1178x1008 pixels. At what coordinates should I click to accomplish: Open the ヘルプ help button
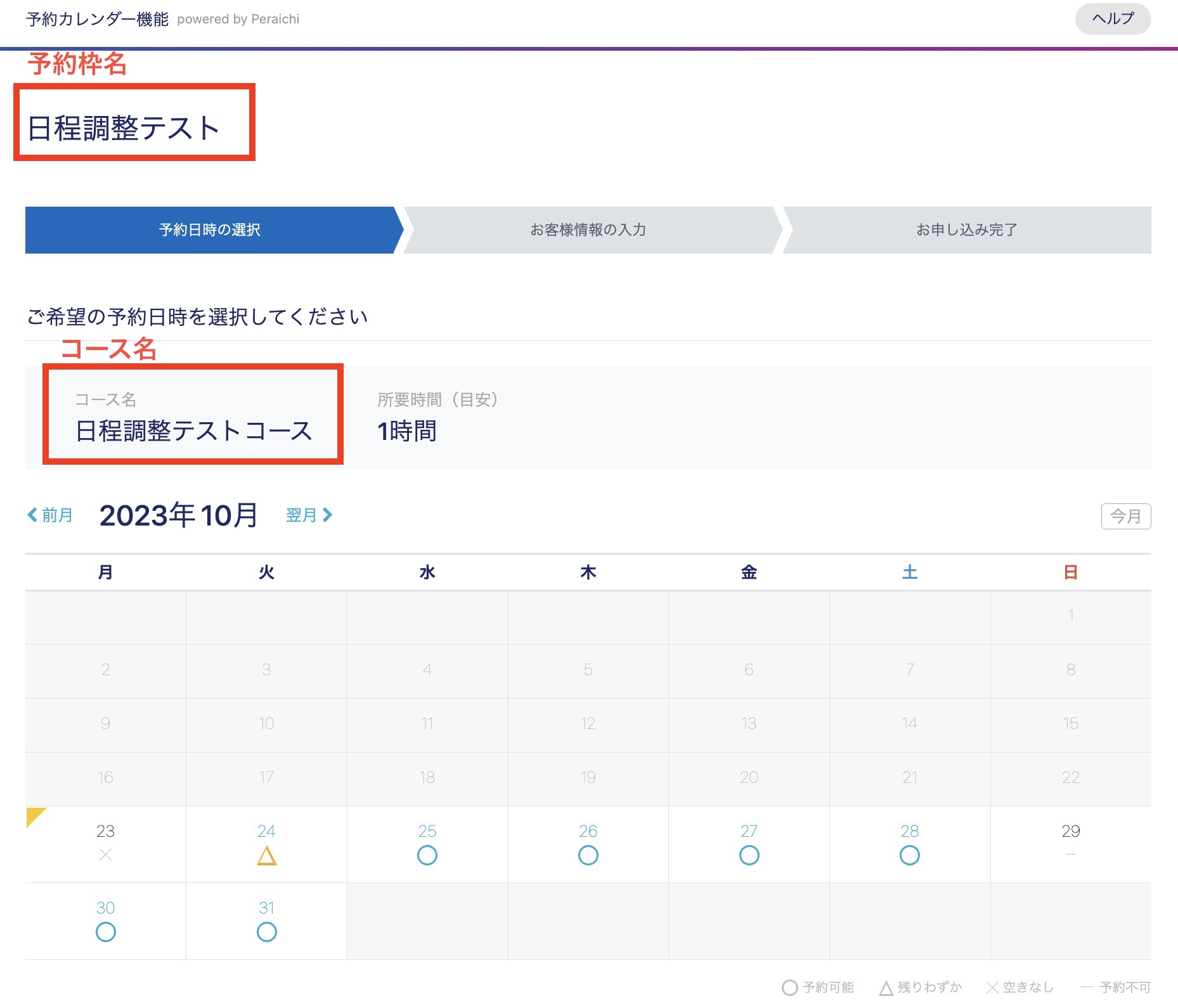[x=1113, y=19]
